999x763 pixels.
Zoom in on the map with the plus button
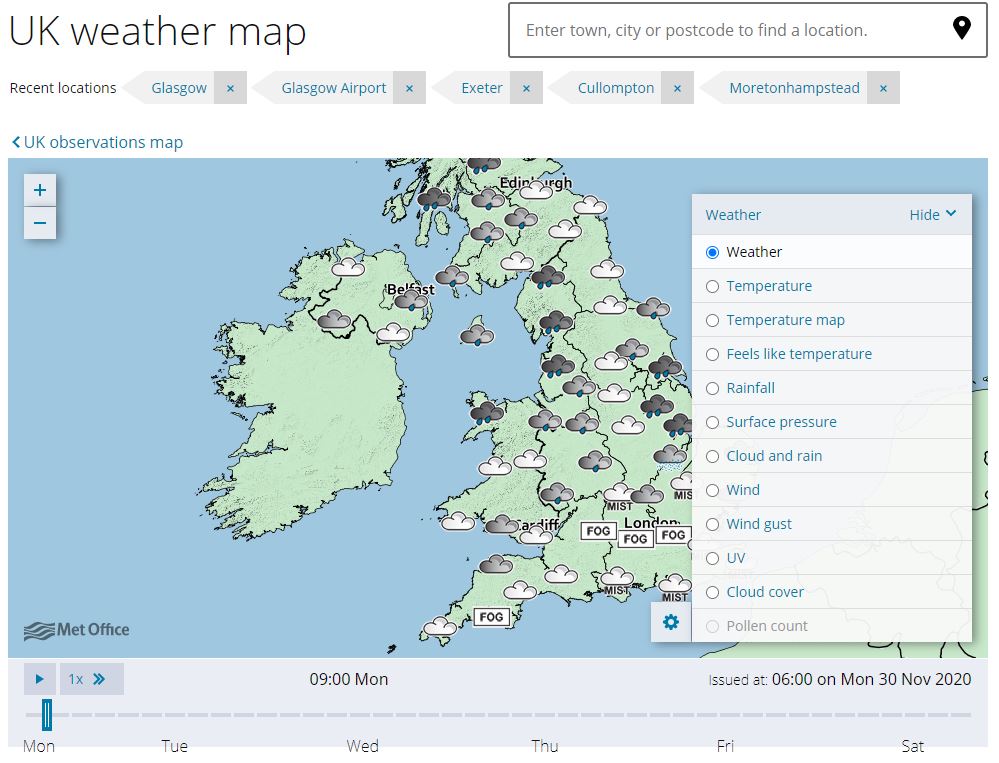pos(40,189)
